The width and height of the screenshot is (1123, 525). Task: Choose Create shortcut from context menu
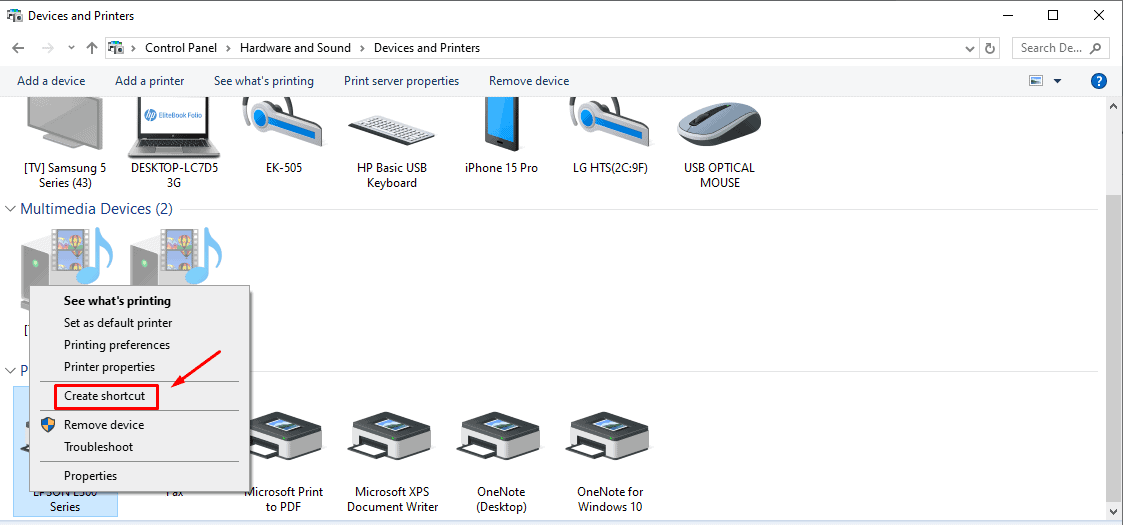click(x=105, y=396)
